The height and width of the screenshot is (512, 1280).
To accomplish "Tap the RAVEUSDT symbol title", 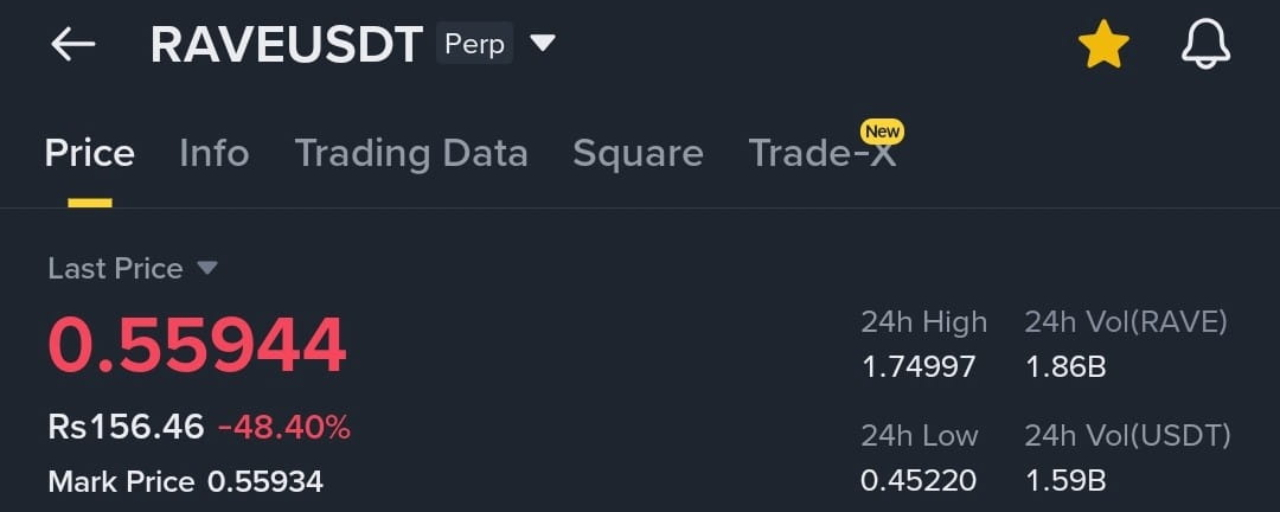I will click(x=286, y=46).
